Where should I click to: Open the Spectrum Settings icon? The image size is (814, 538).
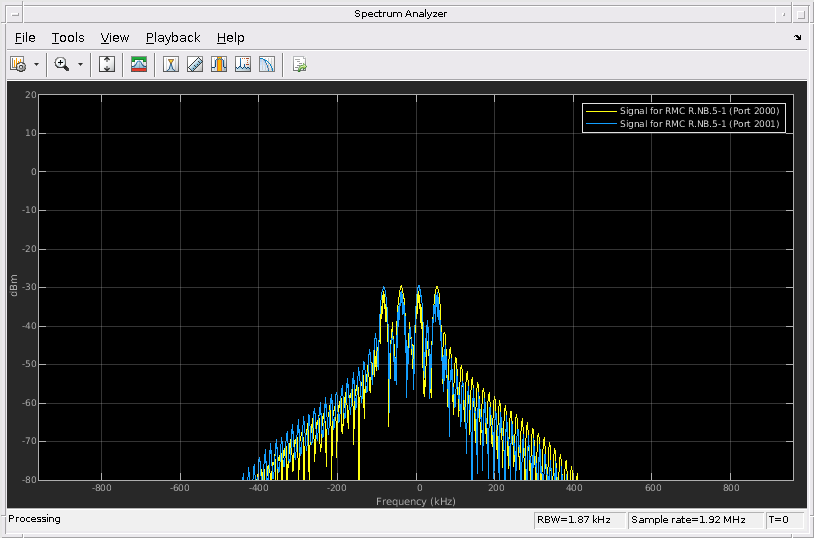coord(18,64)
